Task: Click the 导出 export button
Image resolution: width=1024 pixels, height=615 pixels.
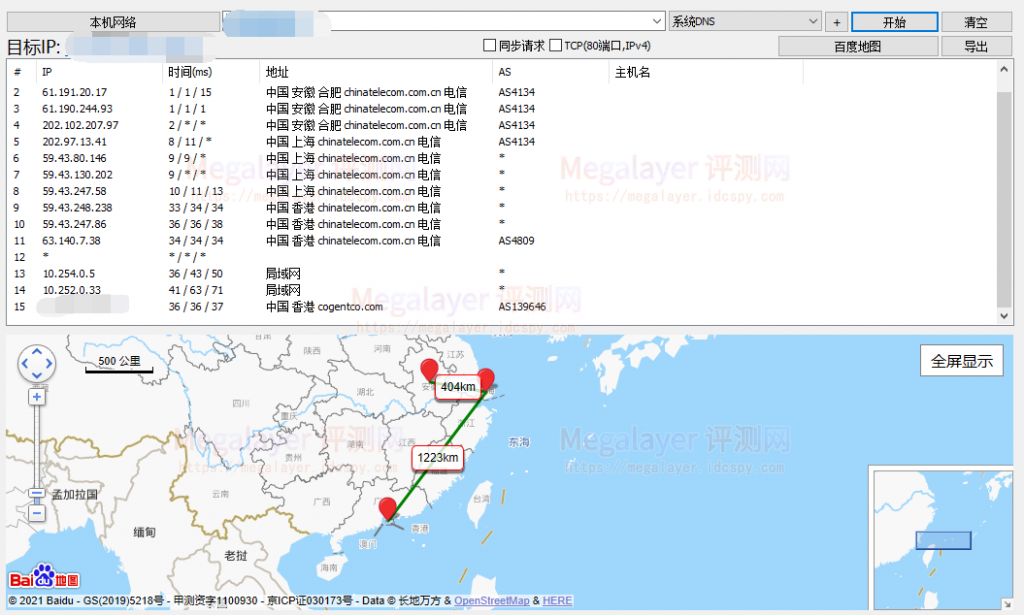Action: coord(975,46)
